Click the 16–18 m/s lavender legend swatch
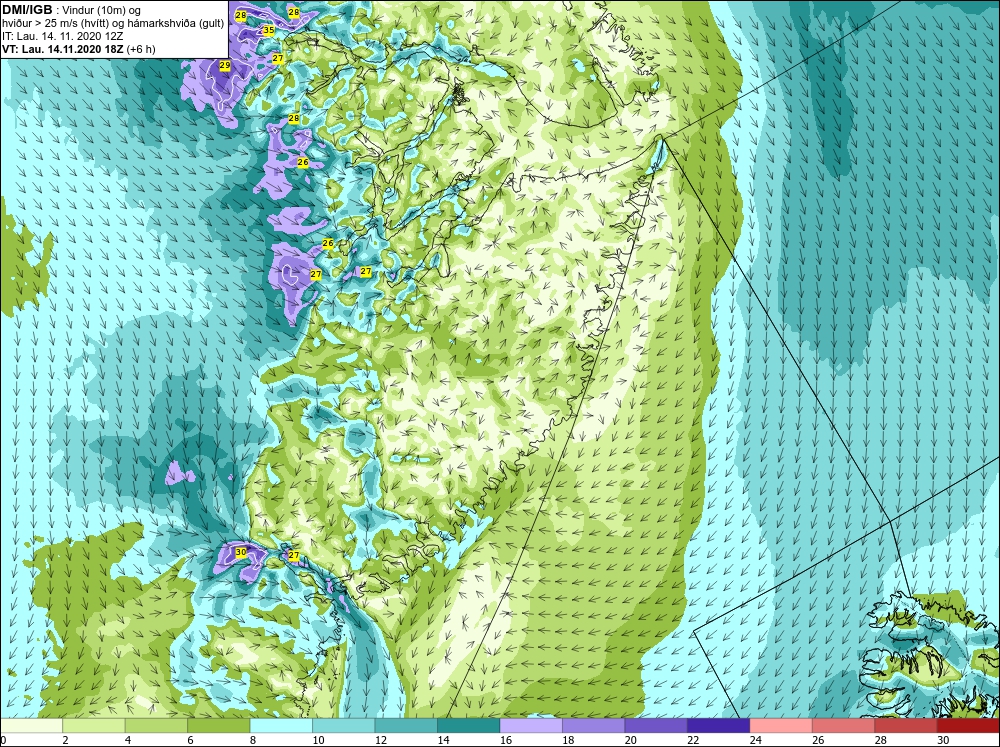This screenshot has height=747, width=1000. pyautogui.click(x=531, y=725)
